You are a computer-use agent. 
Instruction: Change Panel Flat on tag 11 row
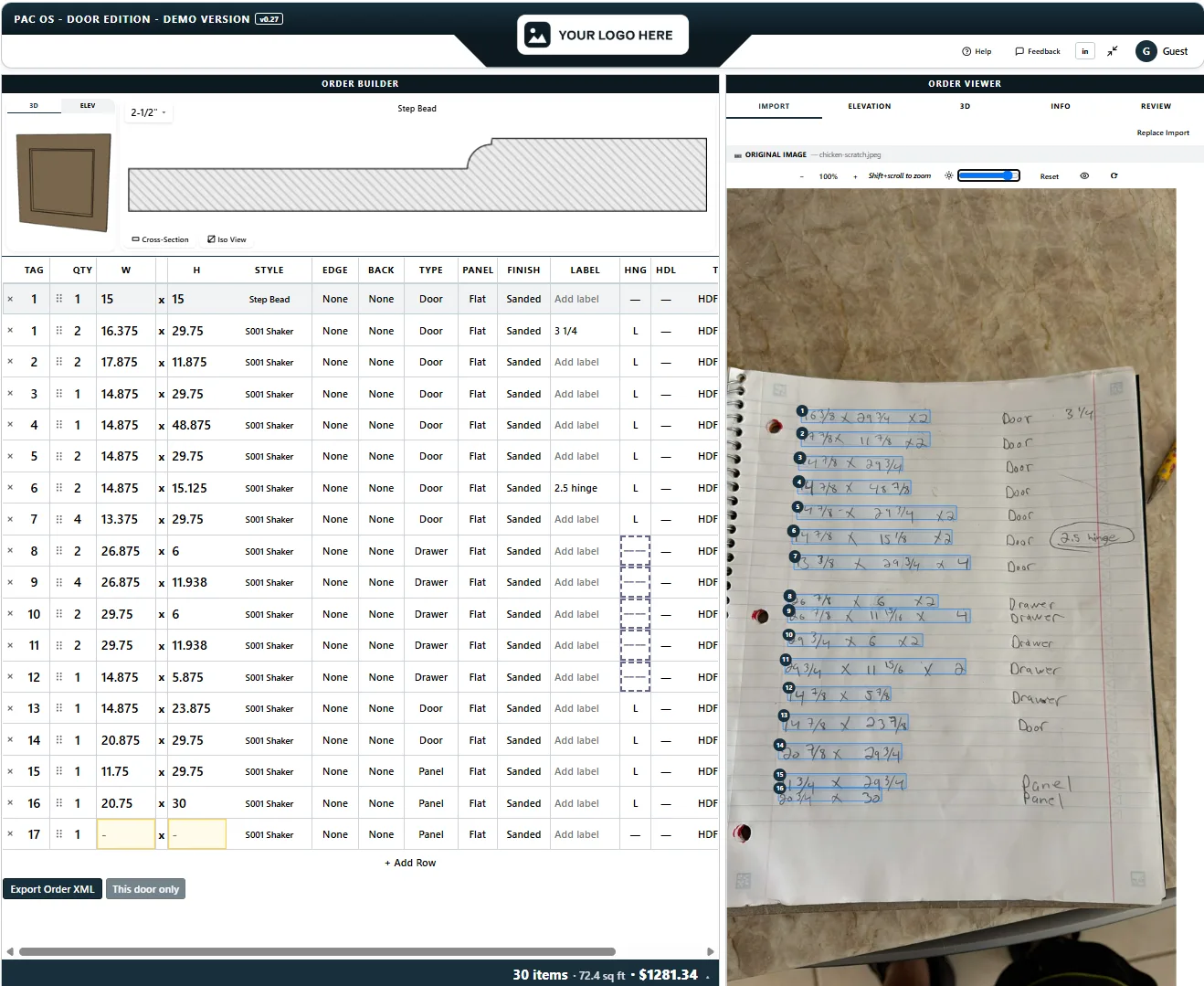(478, 645)
